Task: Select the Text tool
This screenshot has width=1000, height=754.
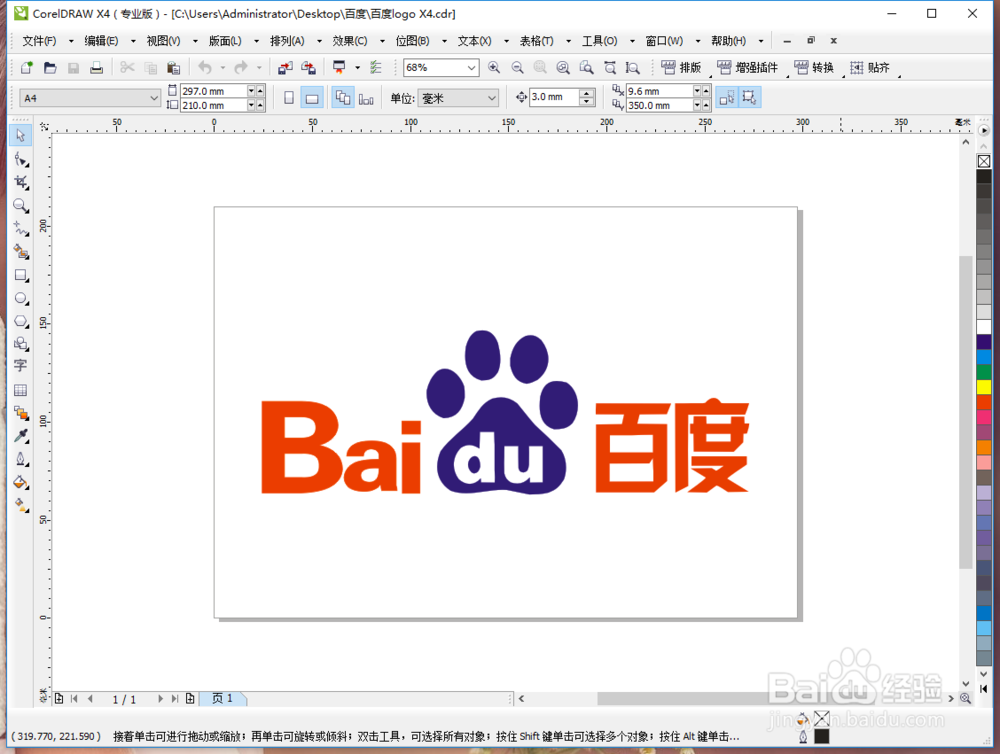Action: coord(20,366)
